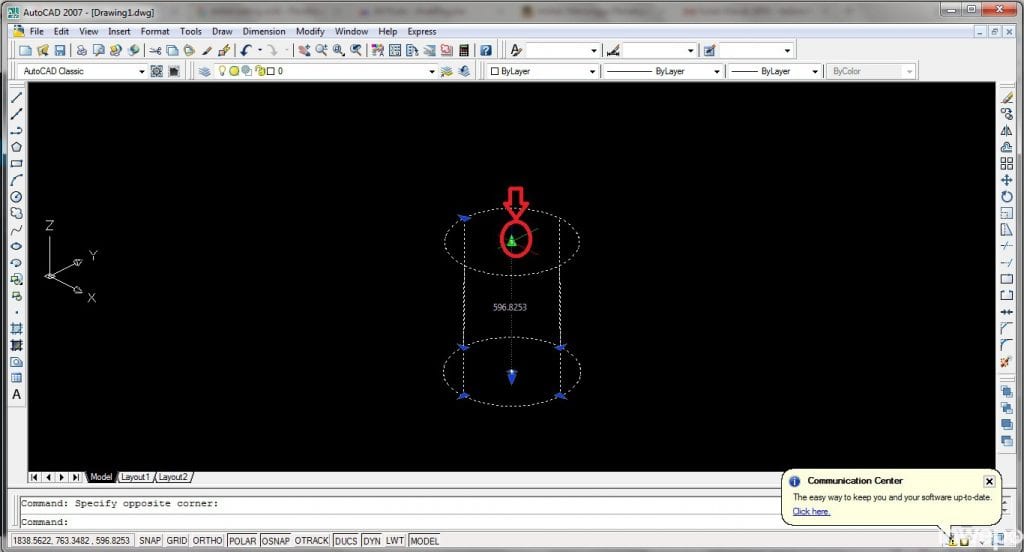Click the Save icon in the toolbar

click(x=60, y=50)
